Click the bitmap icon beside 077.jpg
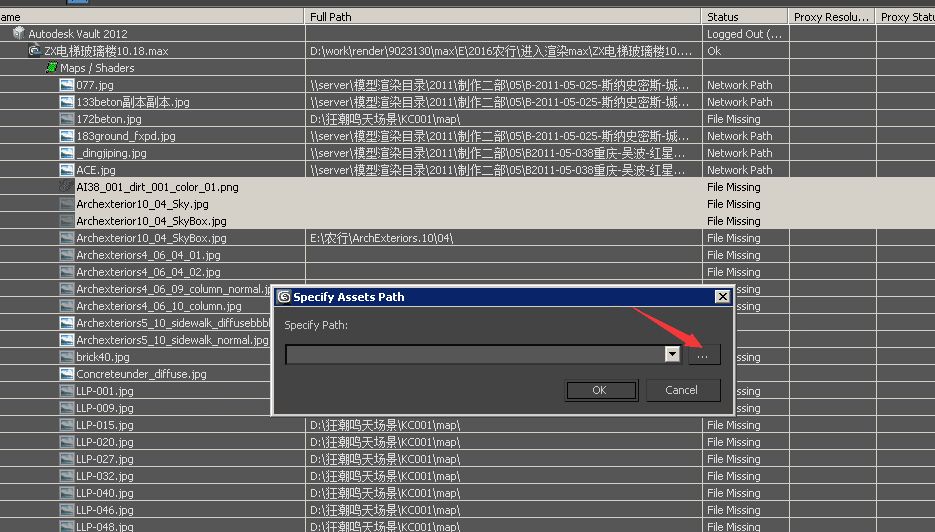Viewport: 935px width, 532px height. tap(67, 85)
